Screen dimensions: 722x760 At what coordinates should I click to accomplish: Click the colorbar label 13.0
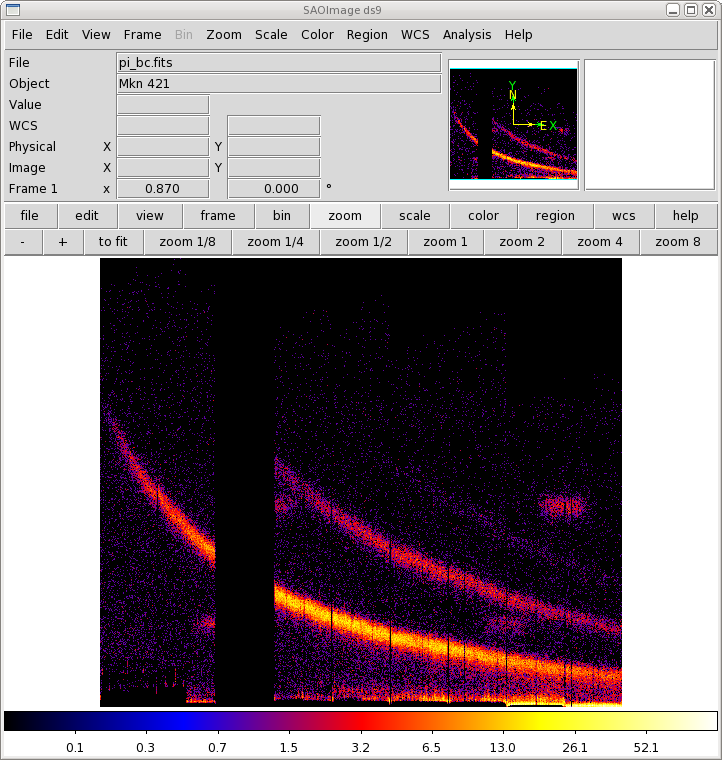coord(502,747)
